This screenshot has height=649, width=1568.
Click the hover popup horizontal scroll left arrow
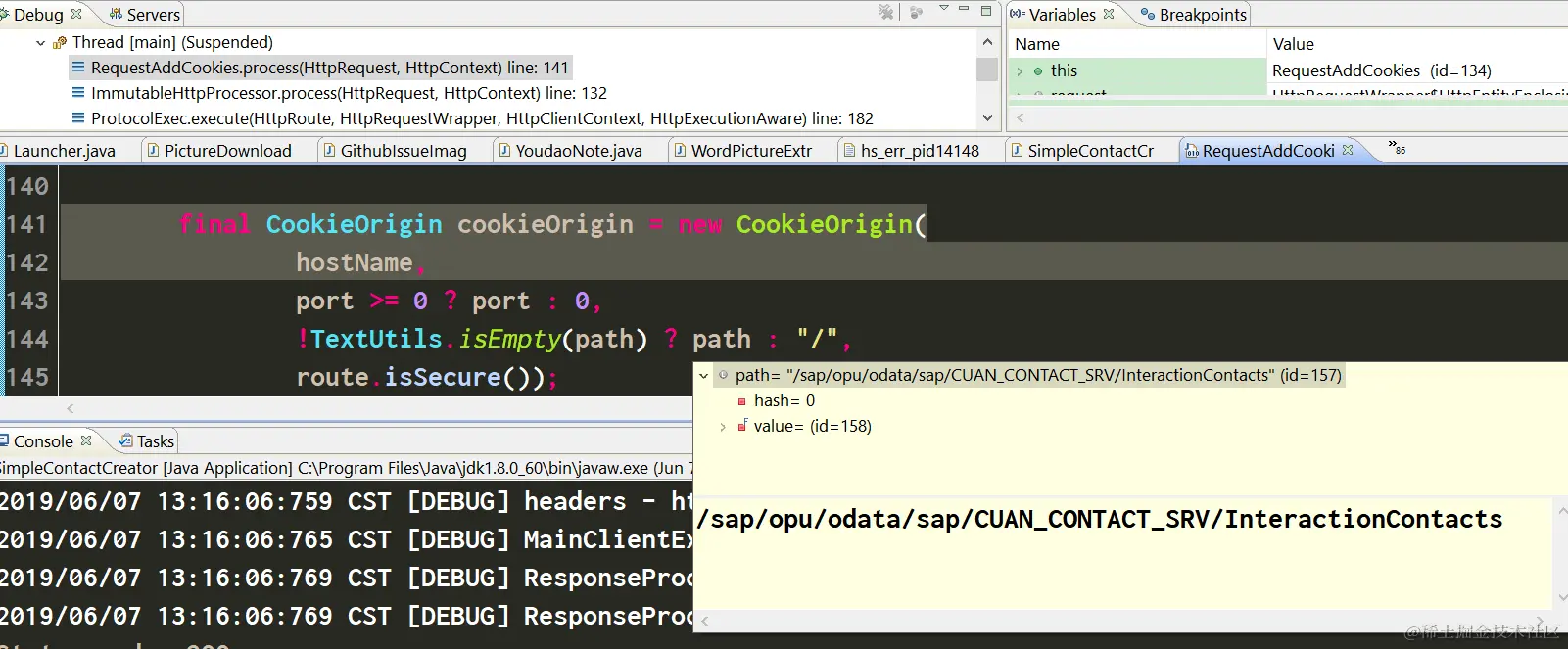click(704, 621)
